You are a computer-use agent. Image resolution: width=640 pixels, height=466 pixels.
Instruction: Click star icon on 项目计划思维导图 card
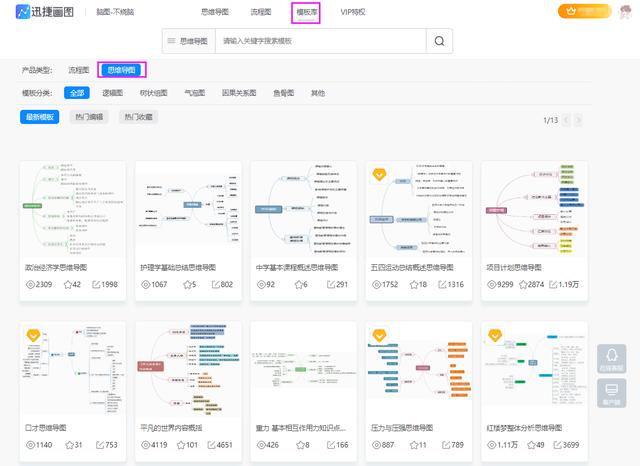pyautogui.click(x=523, y=284)
